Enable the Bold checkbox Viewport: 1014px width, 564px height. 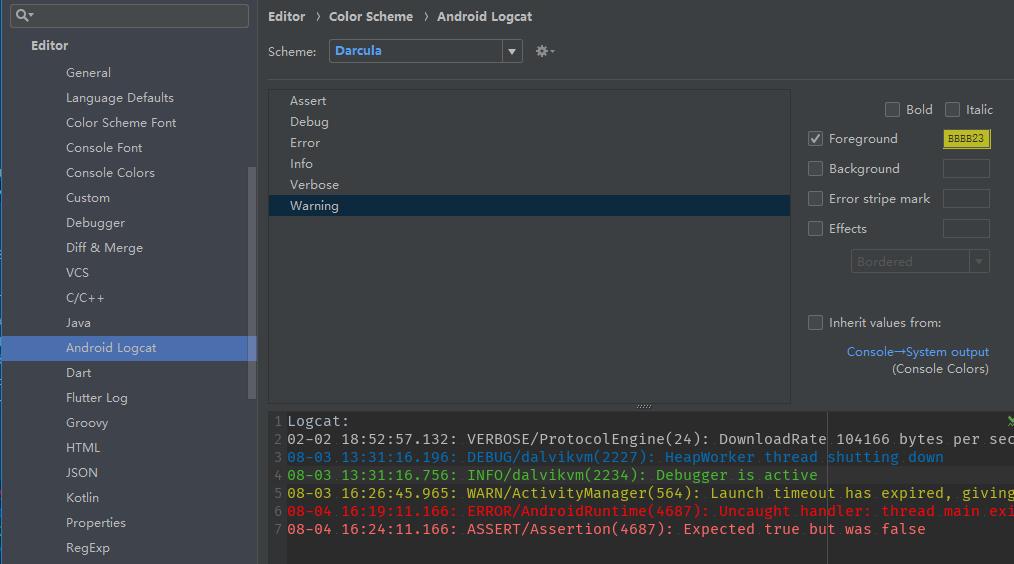[892, 110]
